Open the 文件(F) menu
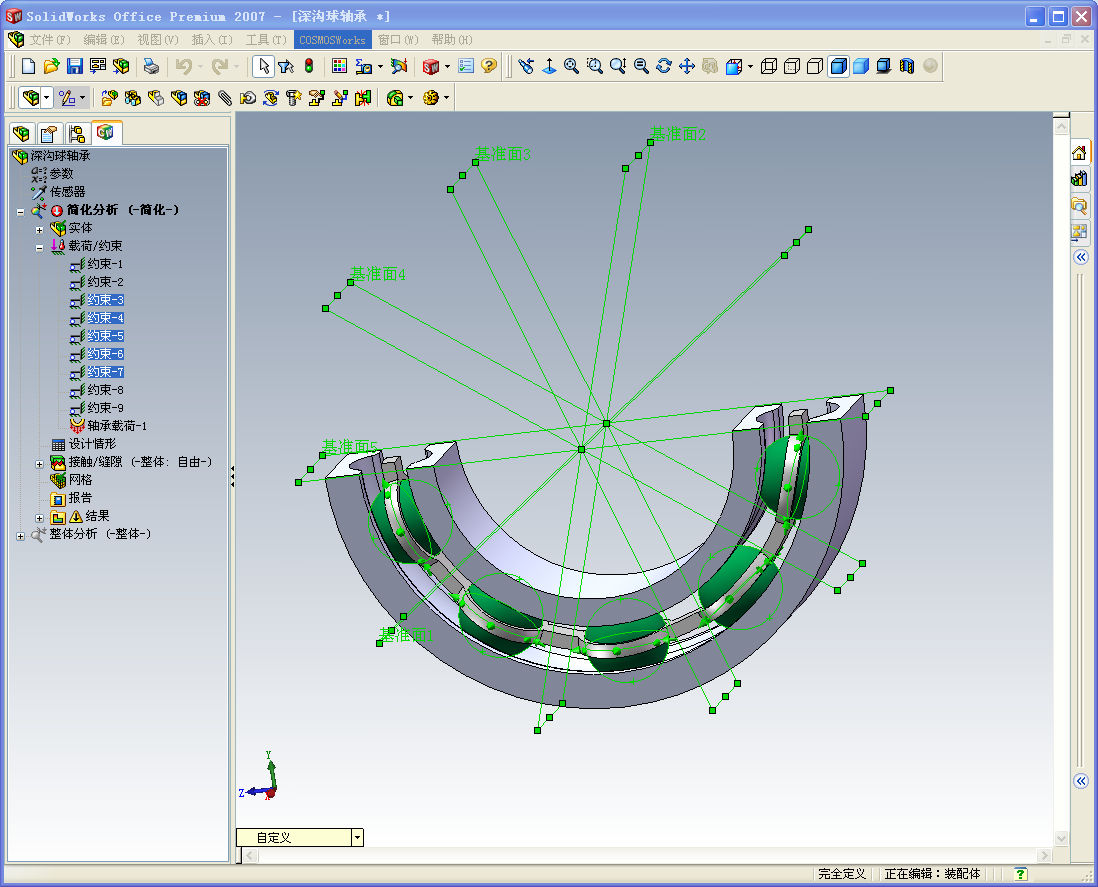Screen dimensions: 1098x887 click(x=50, y=40)
